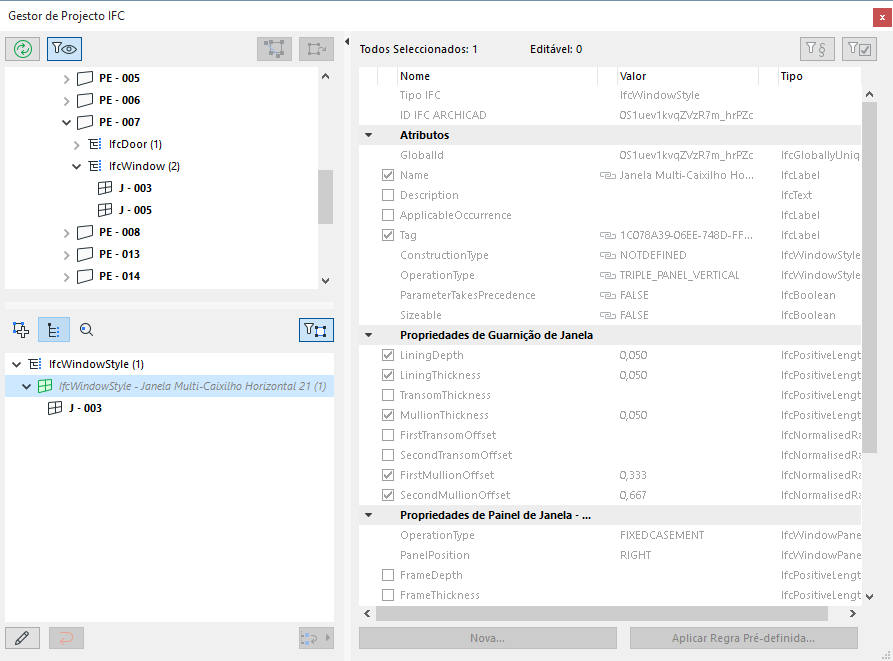Viewport: 893px width, 661px height.
Task: Click the add assignment icon
Action: tap(21, 330)
